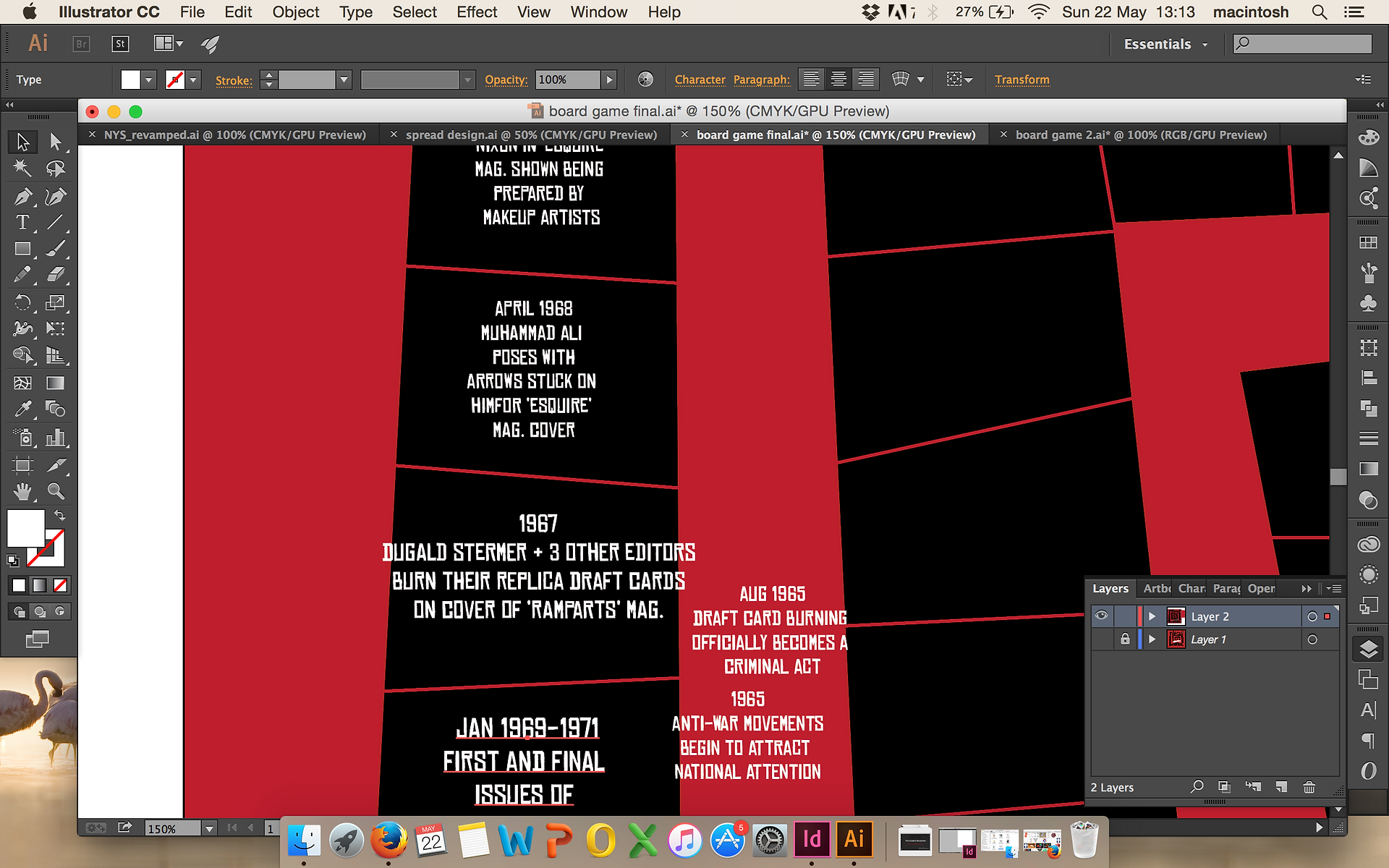Screen dimensions: 1389x868
Task: Unlock Layer 1 via its padlock
Action: pos(1125,639)
